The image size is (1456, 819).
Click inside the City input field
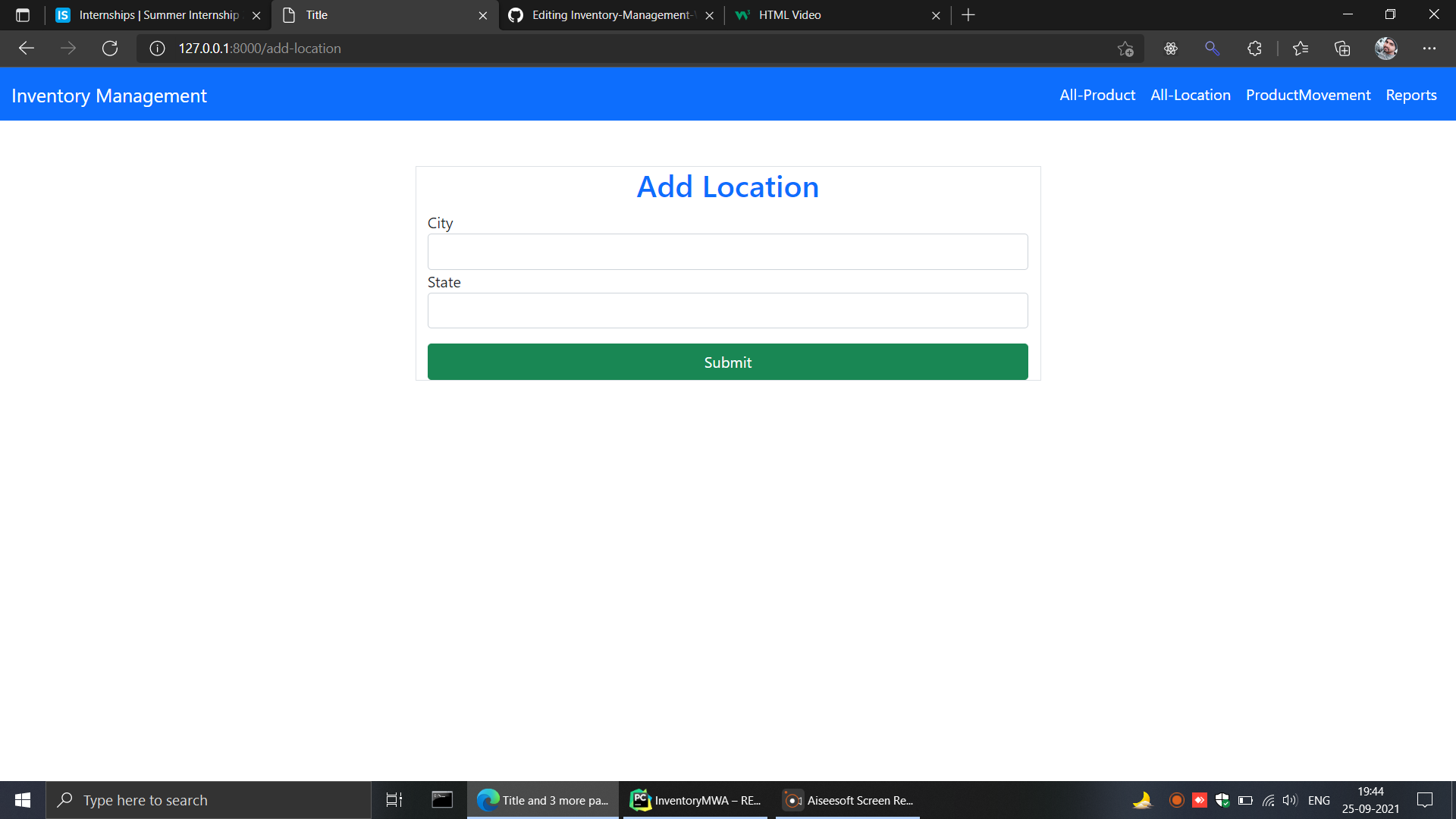point(727,251)
